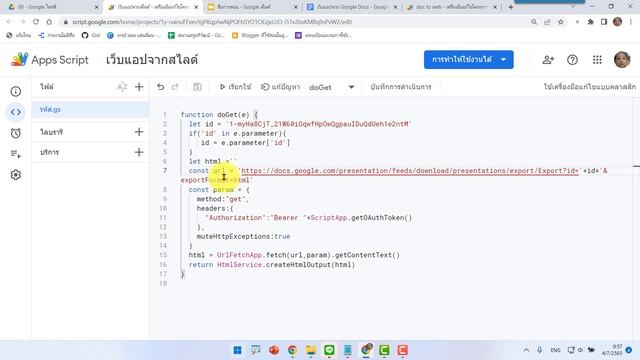The width and height of the screenshot is (640, 360).
Task: Run the selected doGet function
Action: (x=235, y=87)
